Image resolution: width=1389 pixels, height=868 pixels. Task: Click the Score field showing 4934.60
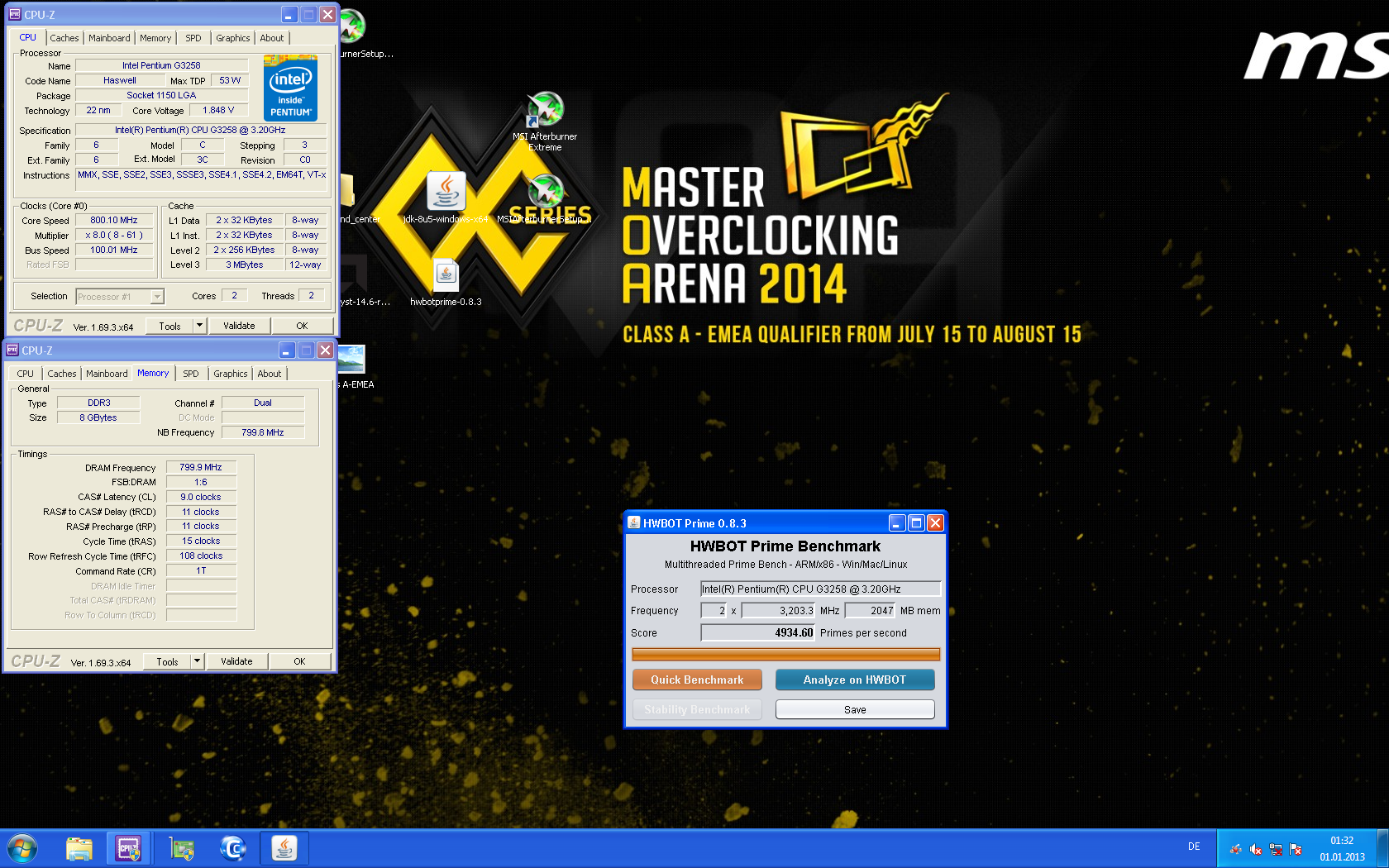[x=758, y=632]
